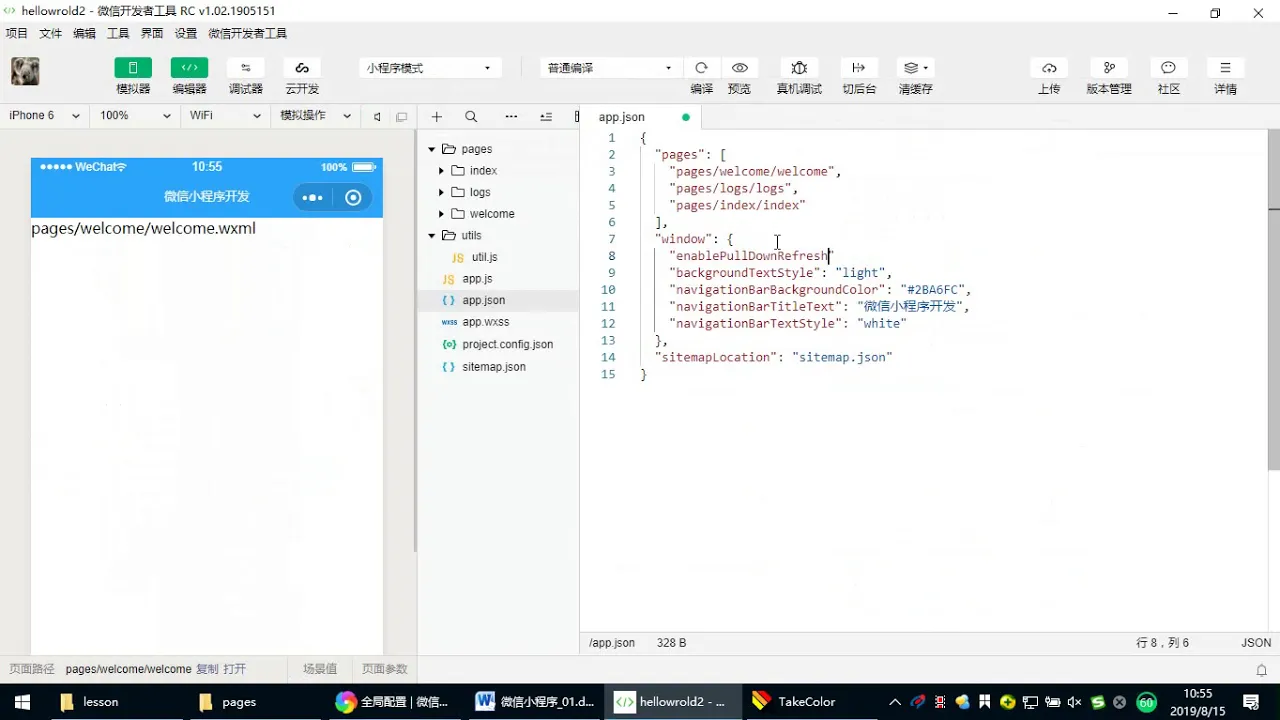
Task: Click the switch to background icon
Action: click(x=858, y=68)
